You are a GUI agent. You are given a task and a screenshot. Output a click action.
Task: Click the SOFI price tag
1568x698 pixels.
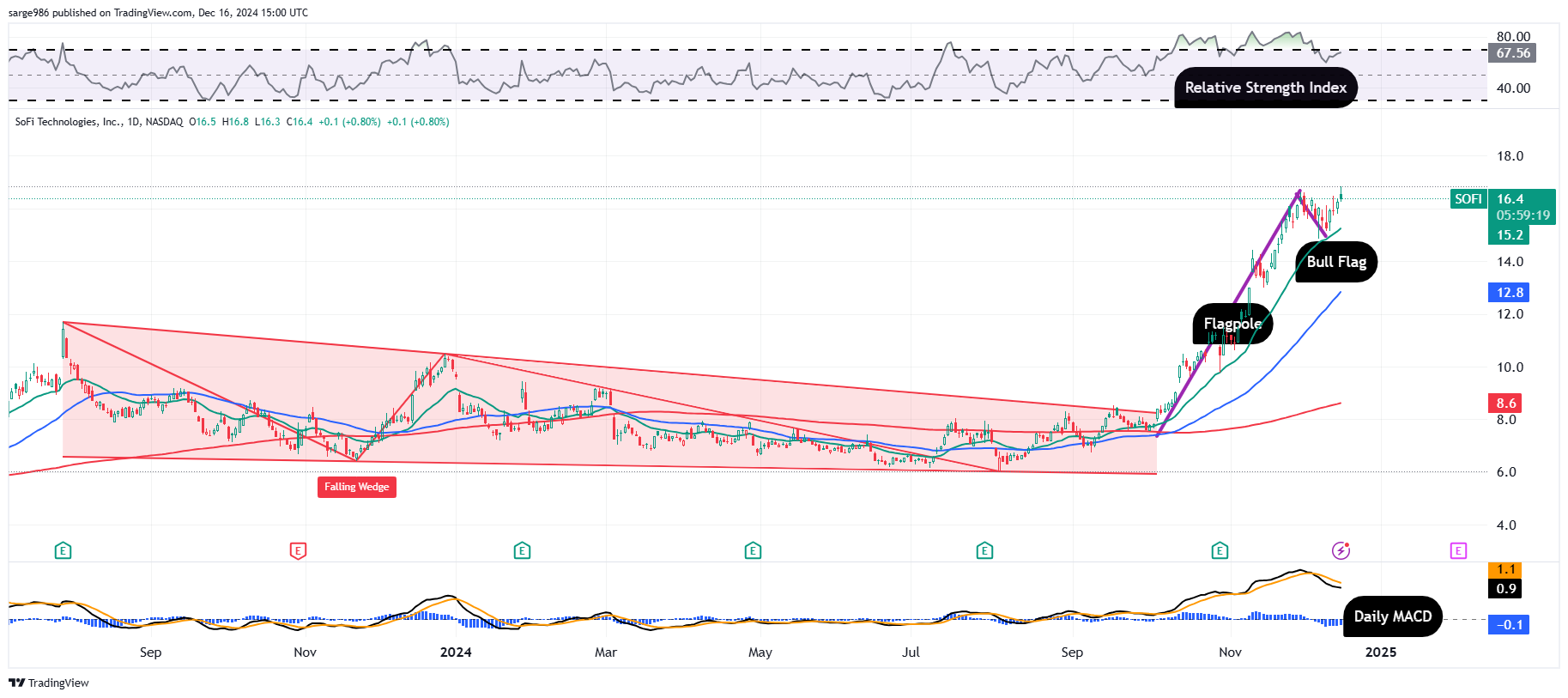[1468, 199]
